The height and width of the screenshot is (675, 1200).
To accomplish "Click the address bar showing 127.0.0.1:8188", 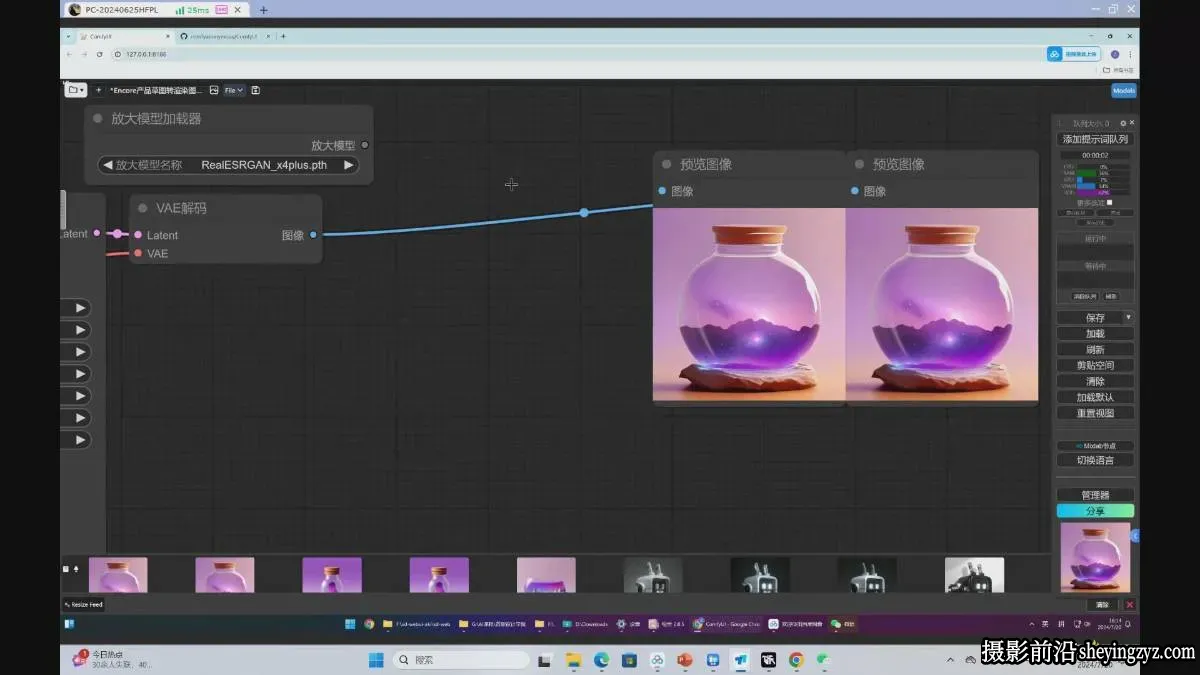I will pos(575,54).
